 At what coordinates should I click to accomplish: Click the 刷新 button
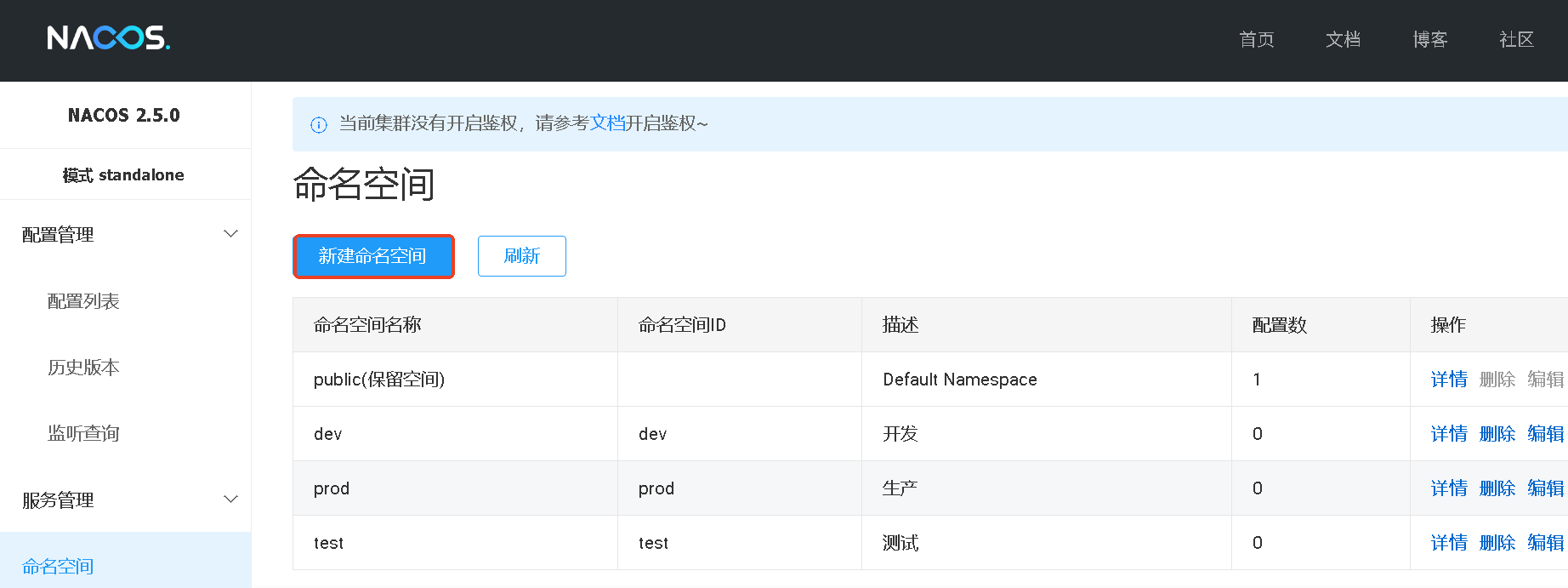(x=522, y=256)
